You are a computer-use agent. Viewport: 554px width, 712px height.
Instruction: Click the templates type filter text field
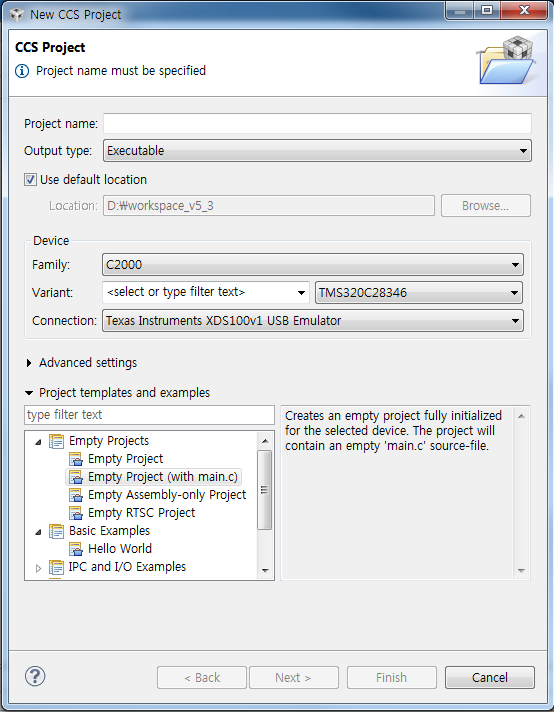coord(149,415)
